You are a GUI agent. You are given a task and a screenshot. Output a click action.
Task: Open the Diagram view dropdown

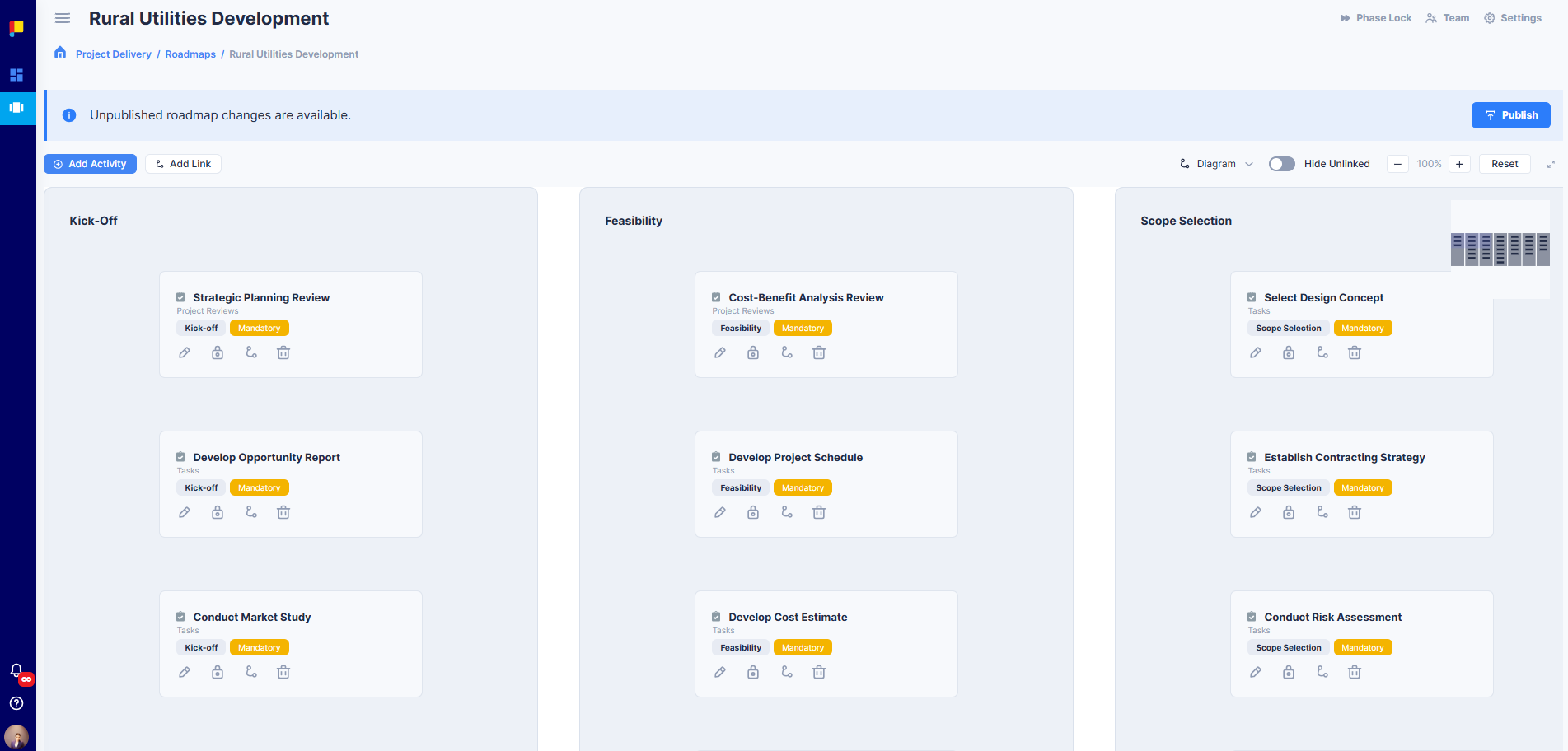pyautogui.click(x=1216, y=163)
